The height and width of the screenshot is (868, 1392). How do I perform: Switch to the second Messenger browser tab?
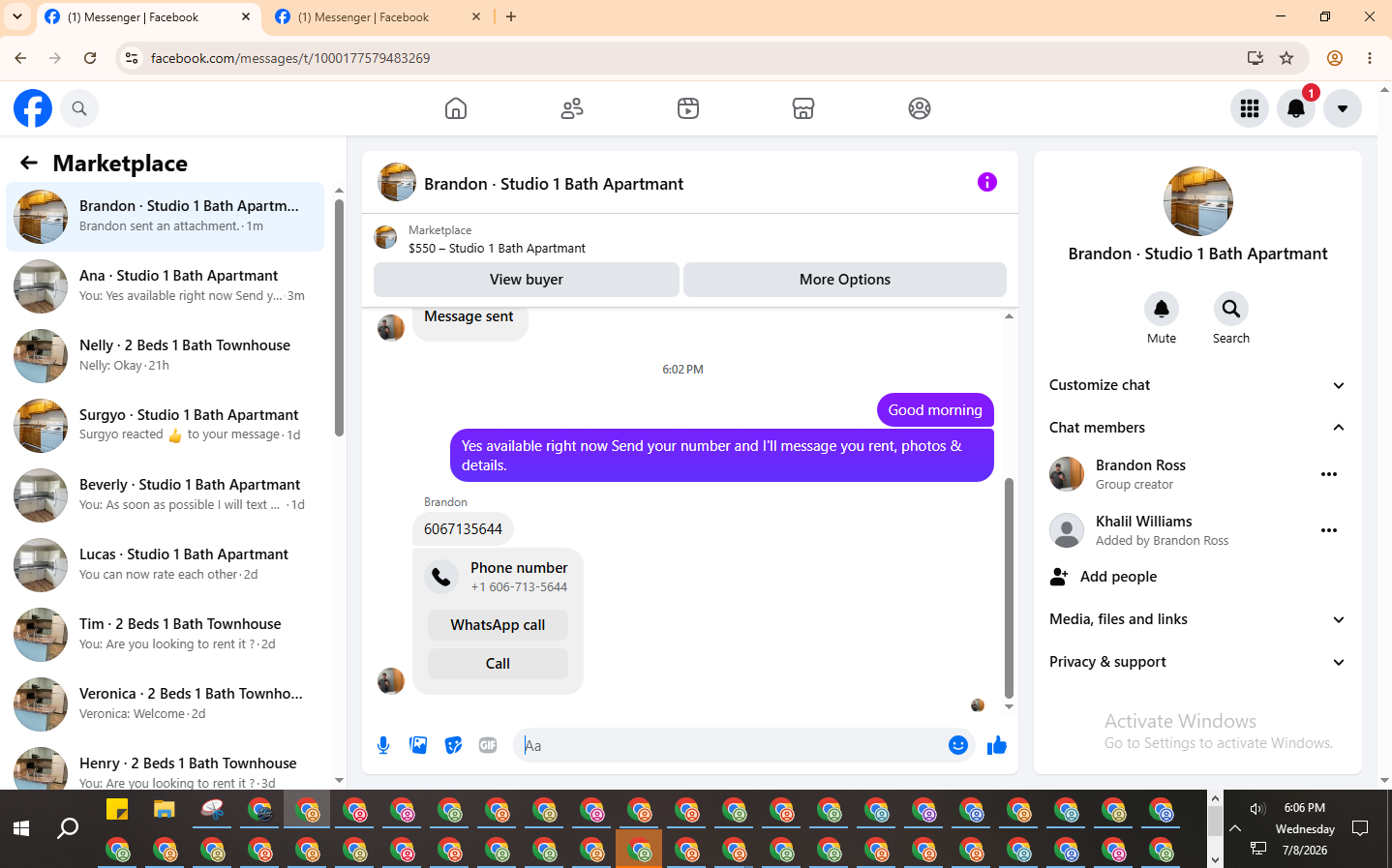coord(378,17)
